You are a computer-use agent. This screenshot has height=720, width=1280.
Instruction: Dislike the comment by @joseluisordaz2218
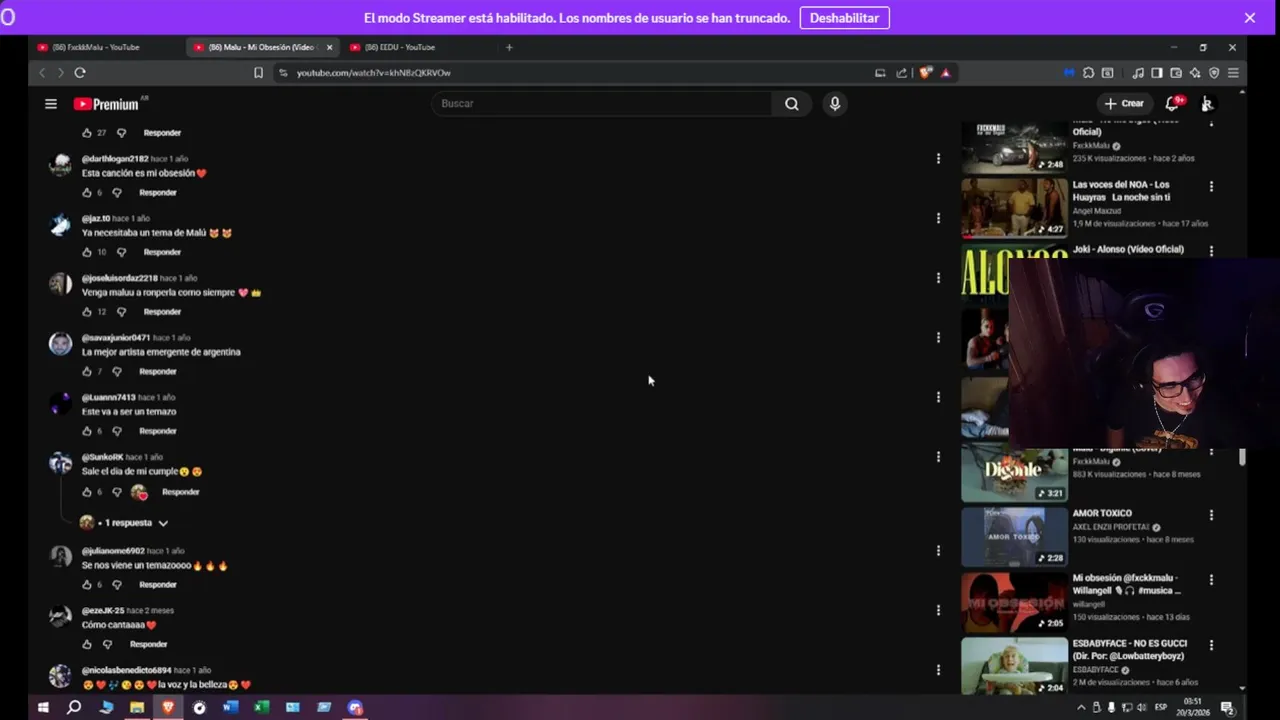(x=121, y=312)
